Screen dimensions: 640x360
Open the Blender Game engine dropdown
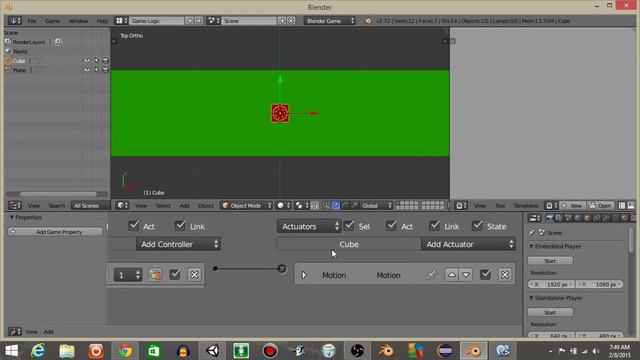click(330, 21)
